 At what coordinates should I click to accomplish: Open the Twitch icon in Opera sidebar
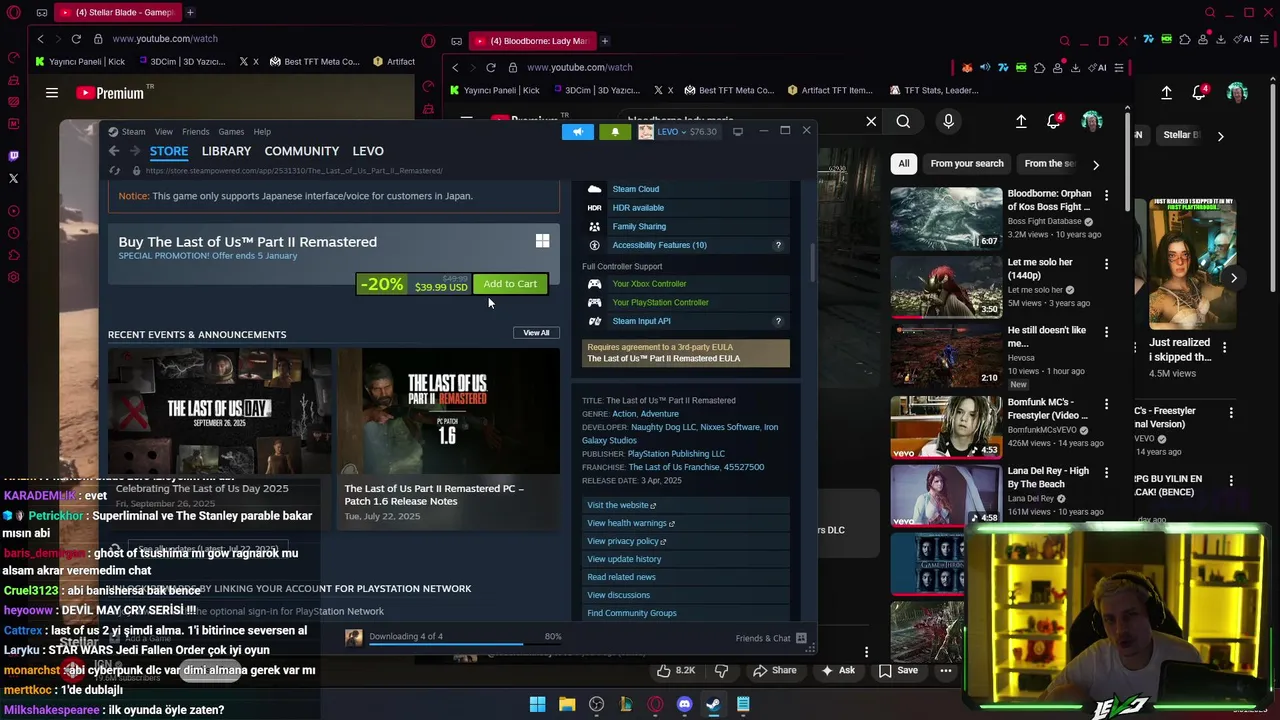(x=13, y=156)
